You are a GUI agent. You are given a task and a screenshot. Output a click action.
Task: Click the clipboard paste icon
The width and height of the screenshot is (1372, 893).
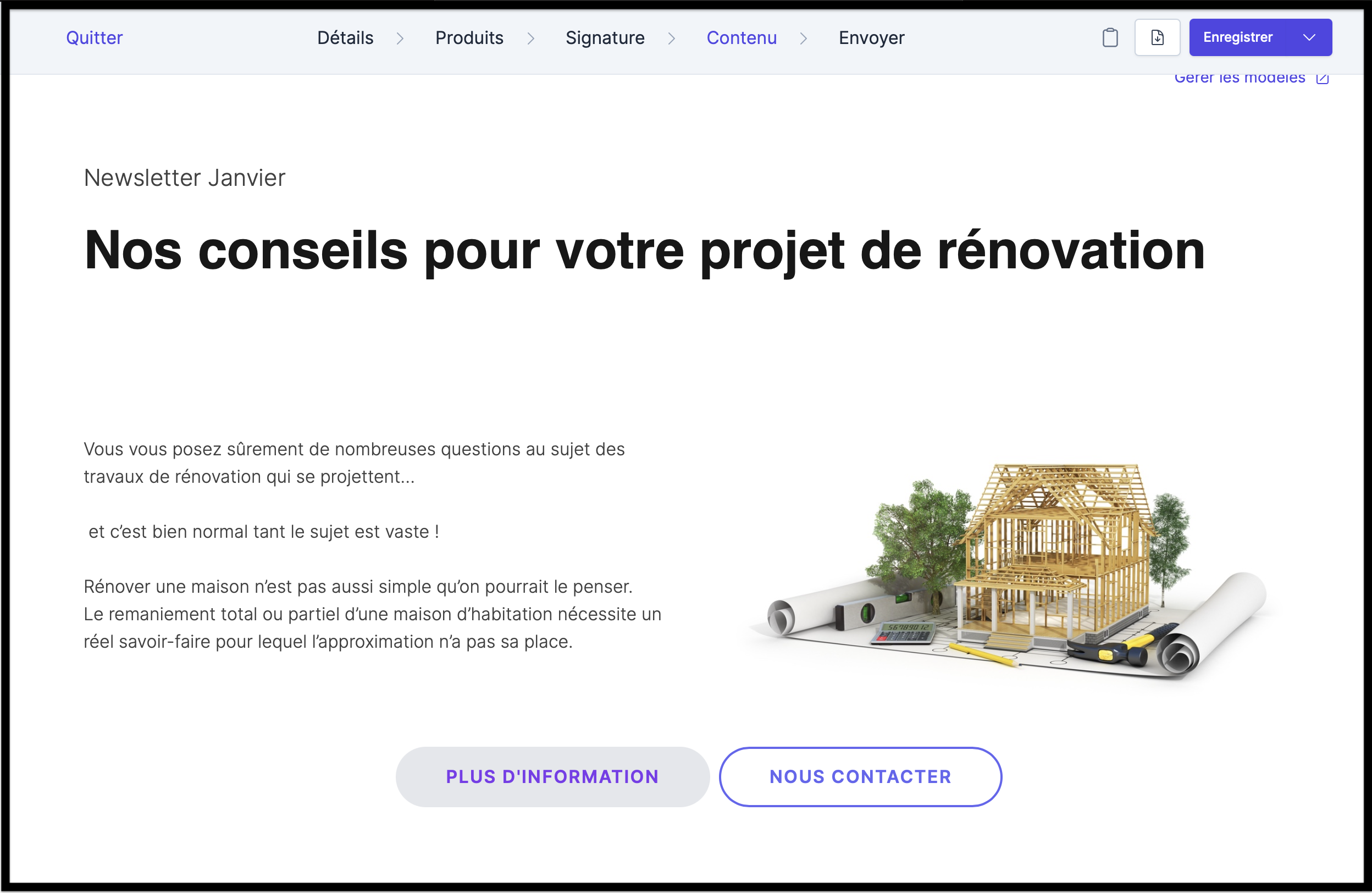1110,37
